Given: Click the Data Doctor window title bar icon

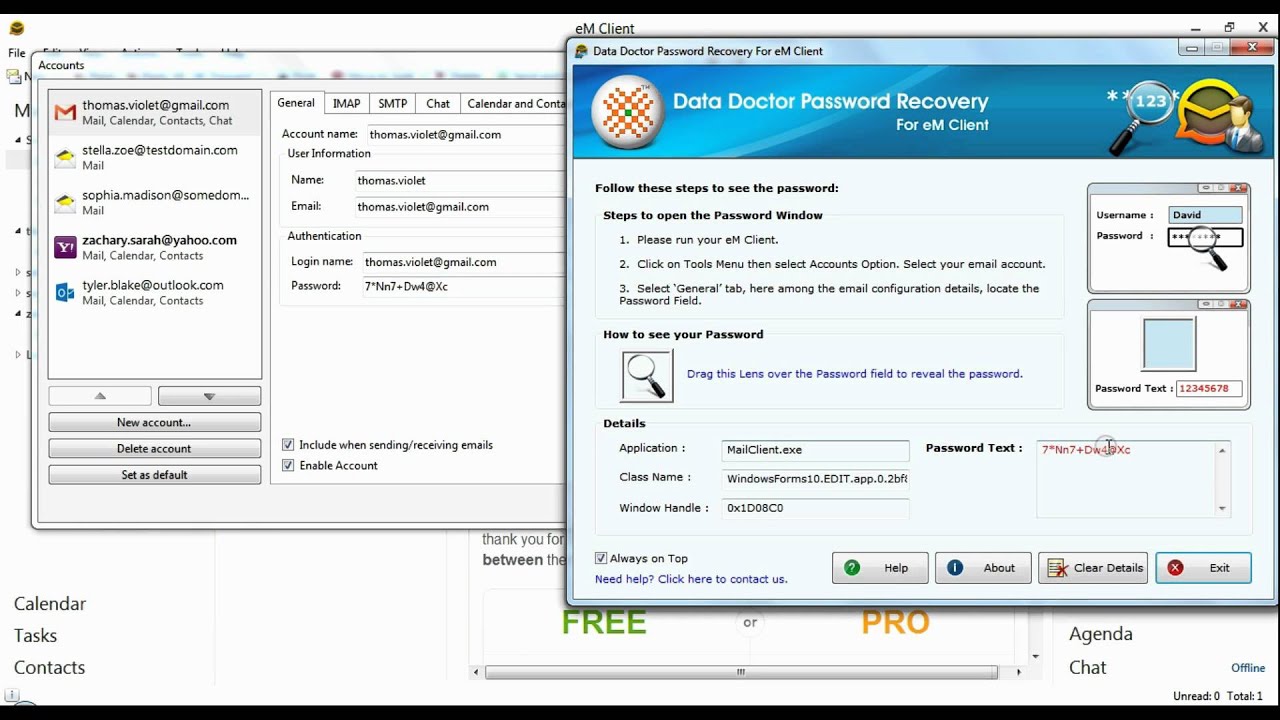Looking at the screenshot, I should 582,51.
